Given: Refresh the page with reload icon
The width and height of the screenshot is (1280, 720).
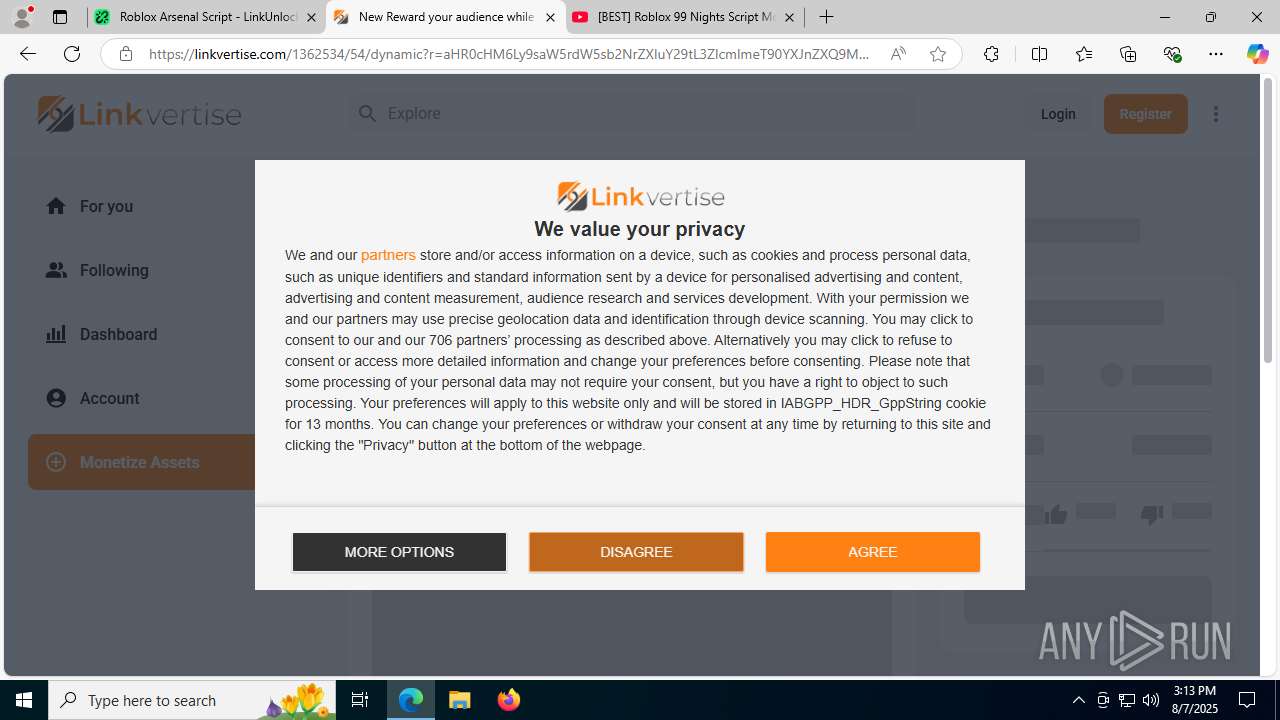Looking at the screenshot, I should point(72,54).
